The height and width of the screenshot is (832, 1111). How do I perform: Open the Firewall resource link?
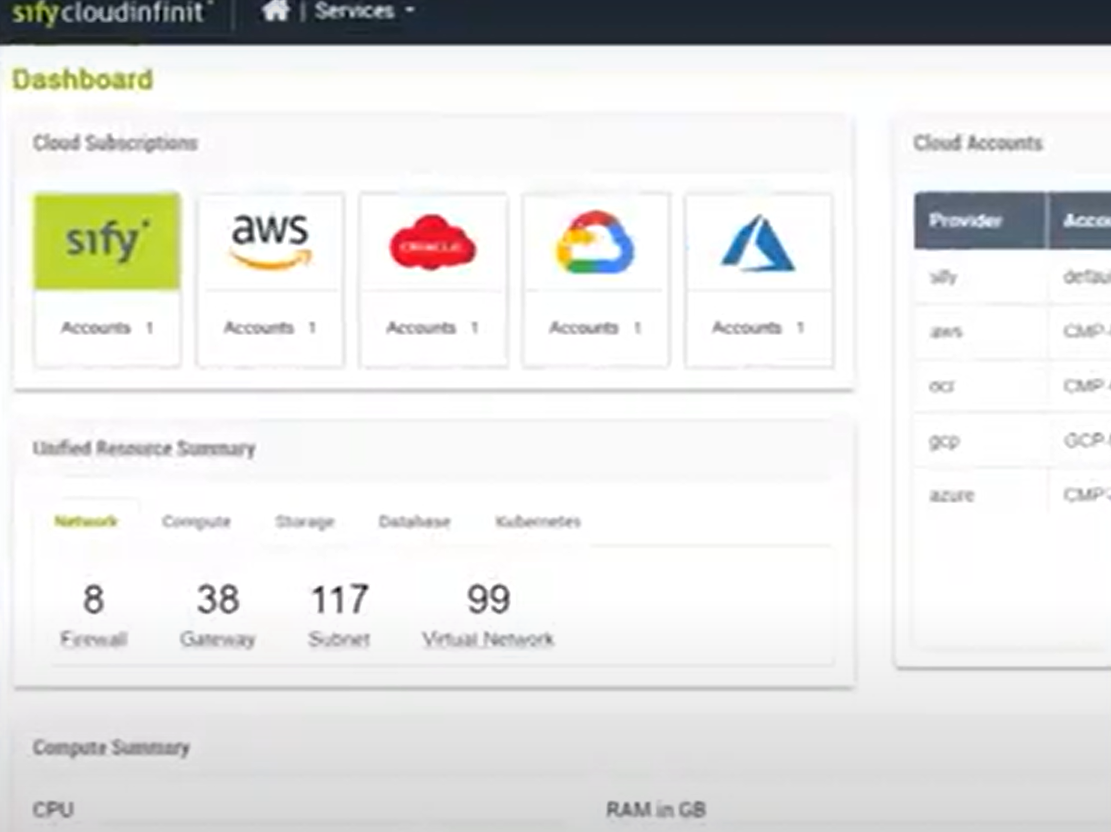coord(93,637)
